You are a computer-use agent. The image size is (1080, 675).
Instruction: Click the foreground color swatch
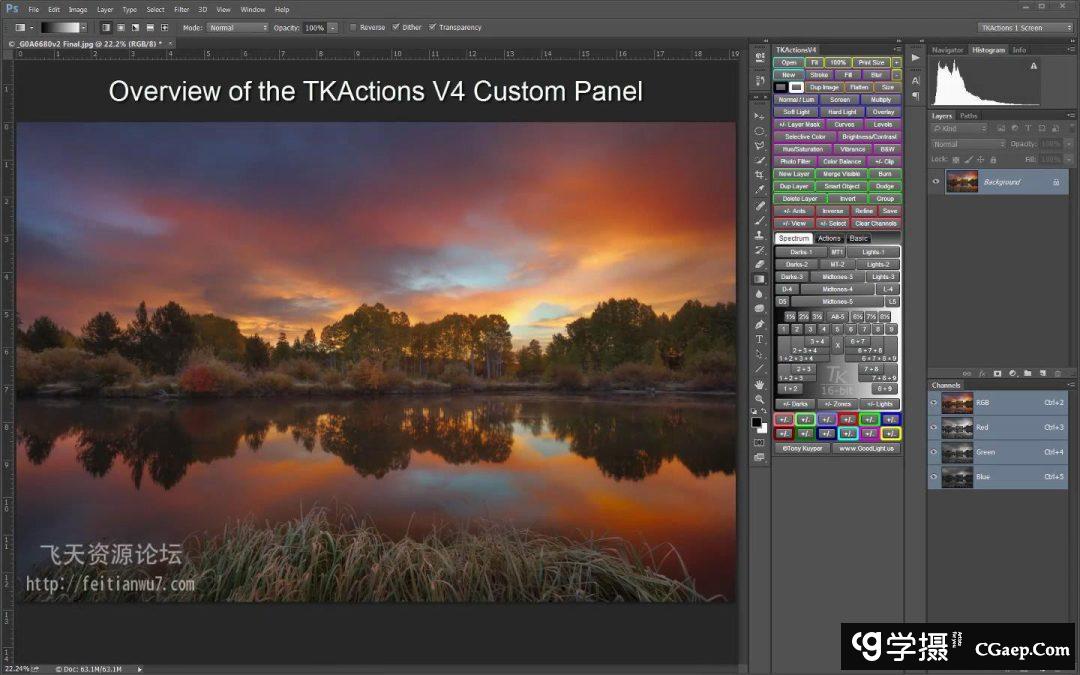click(x=756, y=422)
